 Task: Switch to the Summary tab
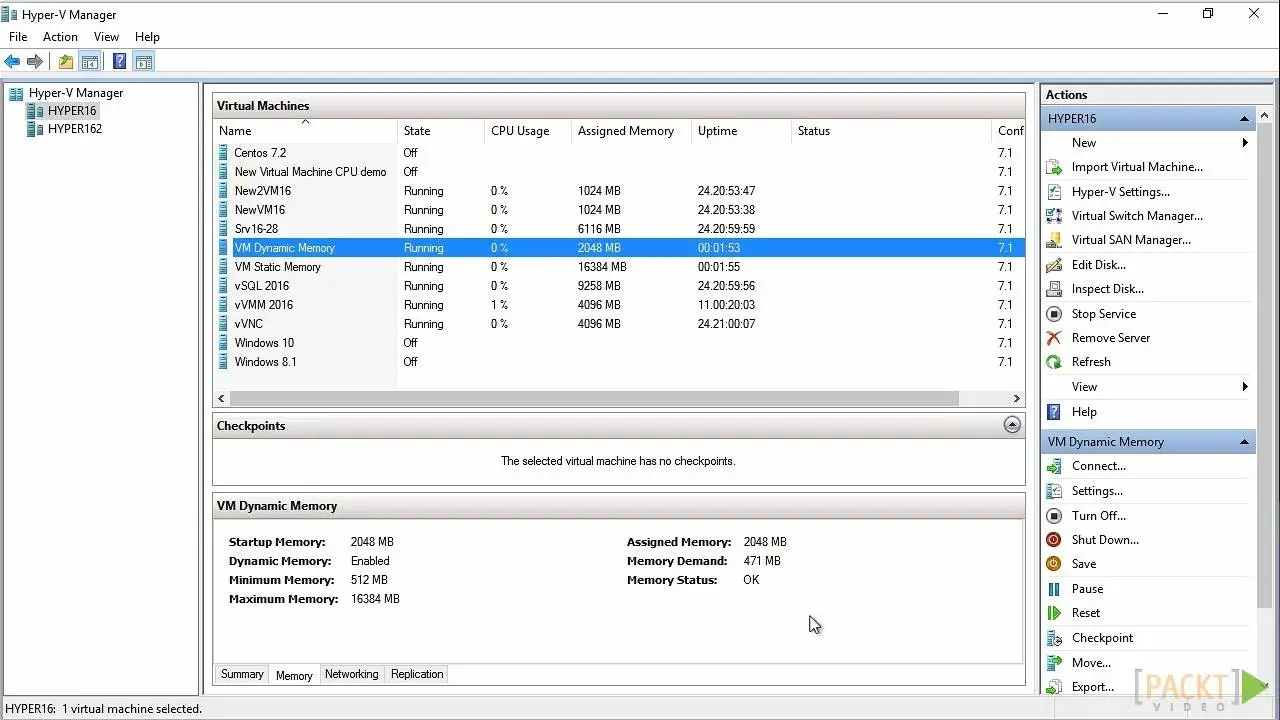coord(242,674)
